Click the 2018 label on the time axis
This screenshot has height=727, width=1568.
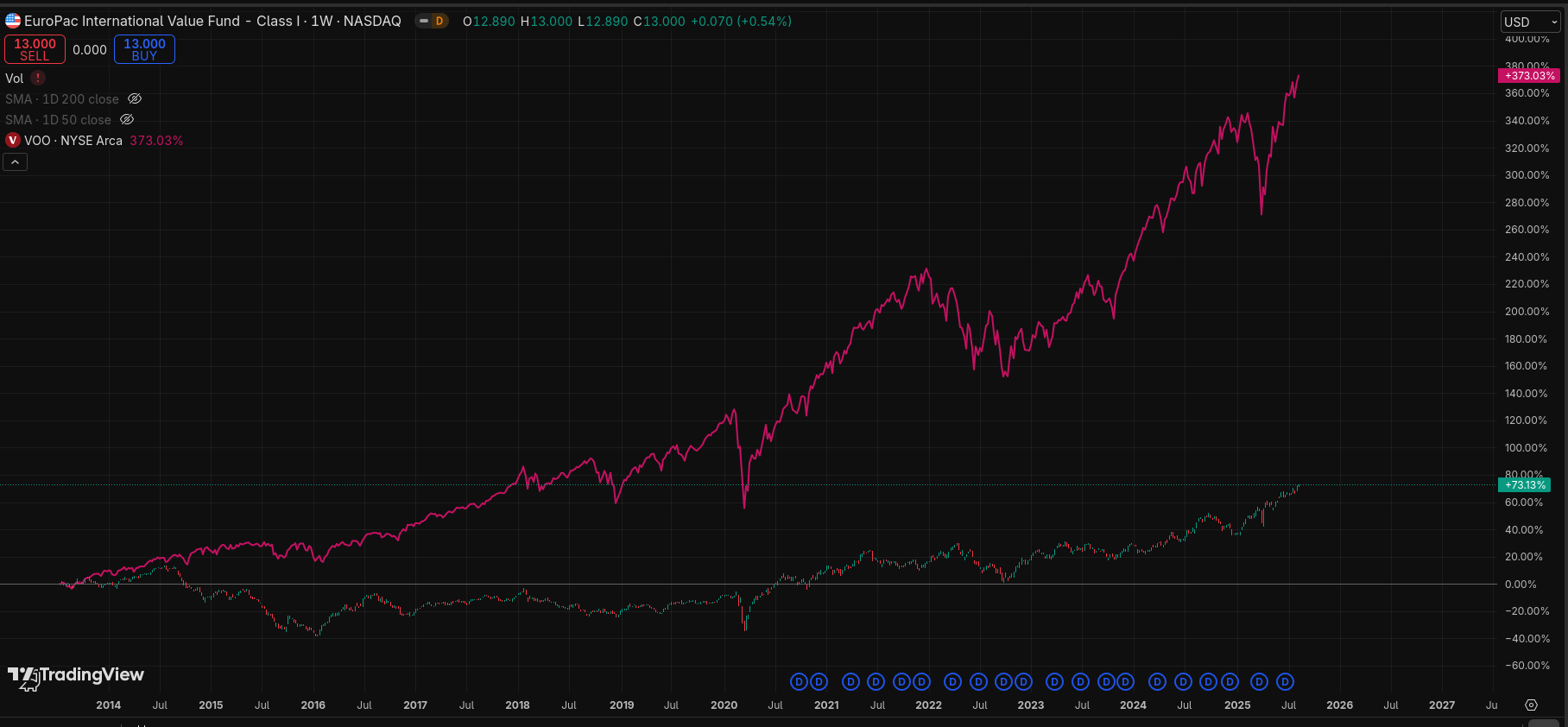(x=518, y=705)
